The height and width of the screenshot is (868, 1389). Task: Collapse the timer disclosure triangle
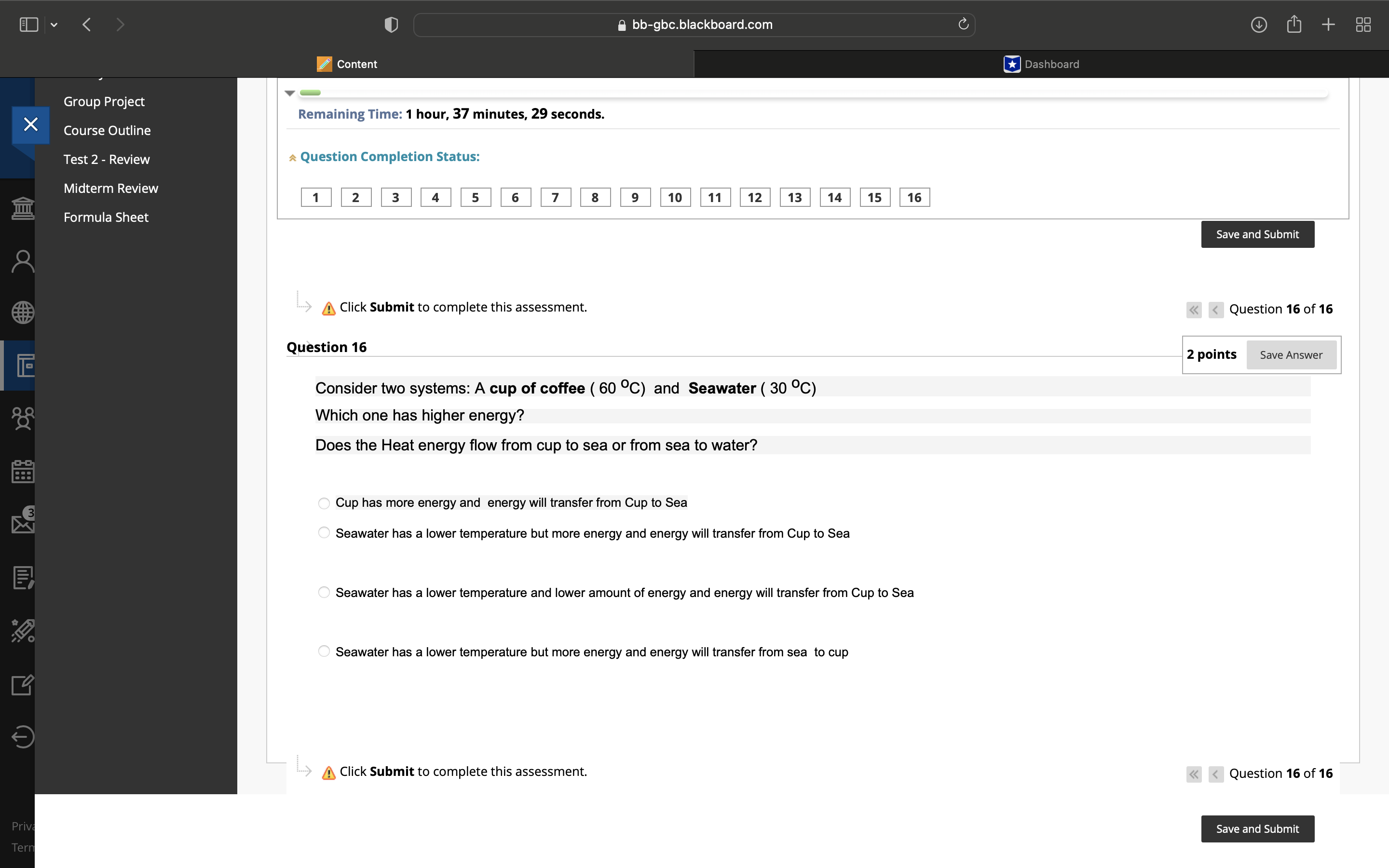click(x=290, y=93)
